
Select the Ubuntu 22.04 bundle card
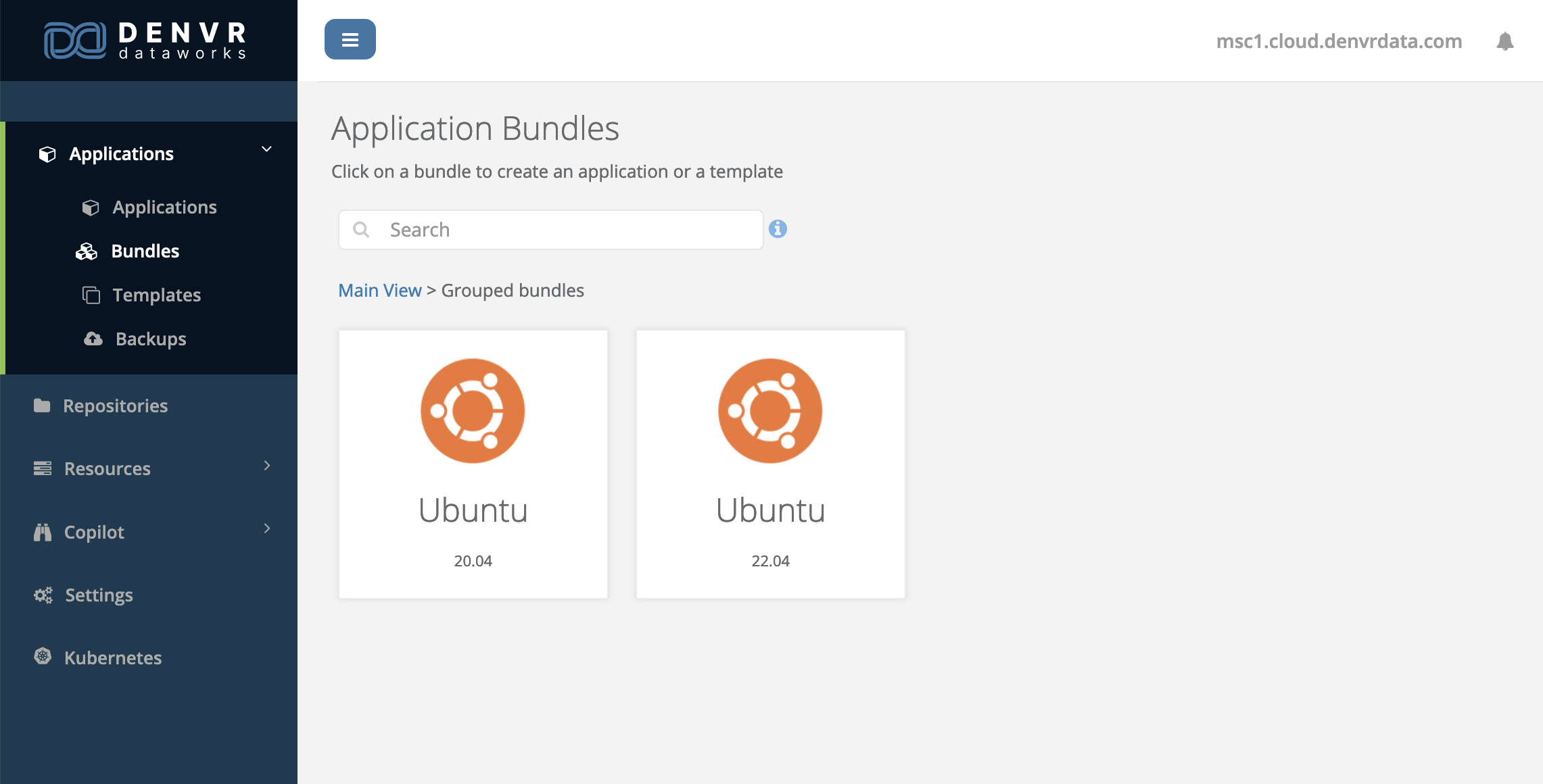pyautogui.click(x=771, y=464)
